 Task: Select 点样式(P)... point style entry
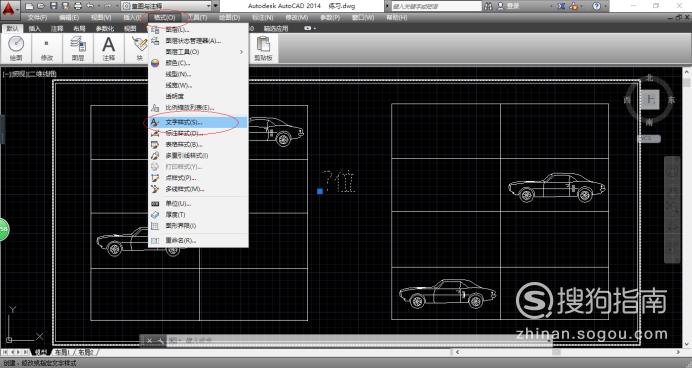pyautogui.click(x=199, y=178)
